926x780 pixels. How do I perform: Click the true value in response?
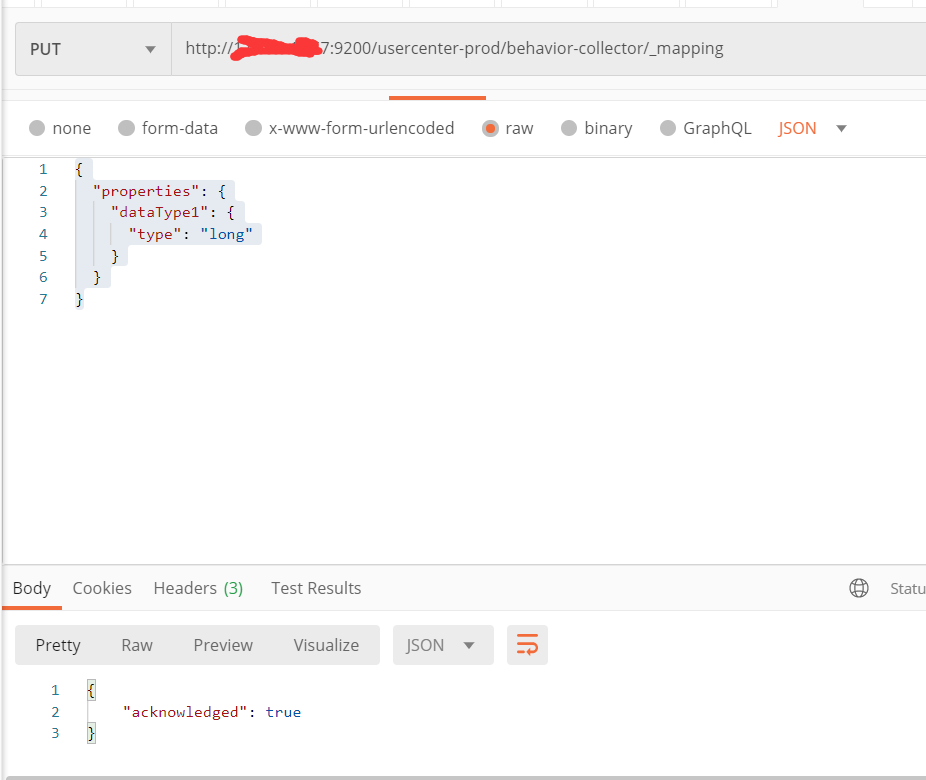coord(283,712)
